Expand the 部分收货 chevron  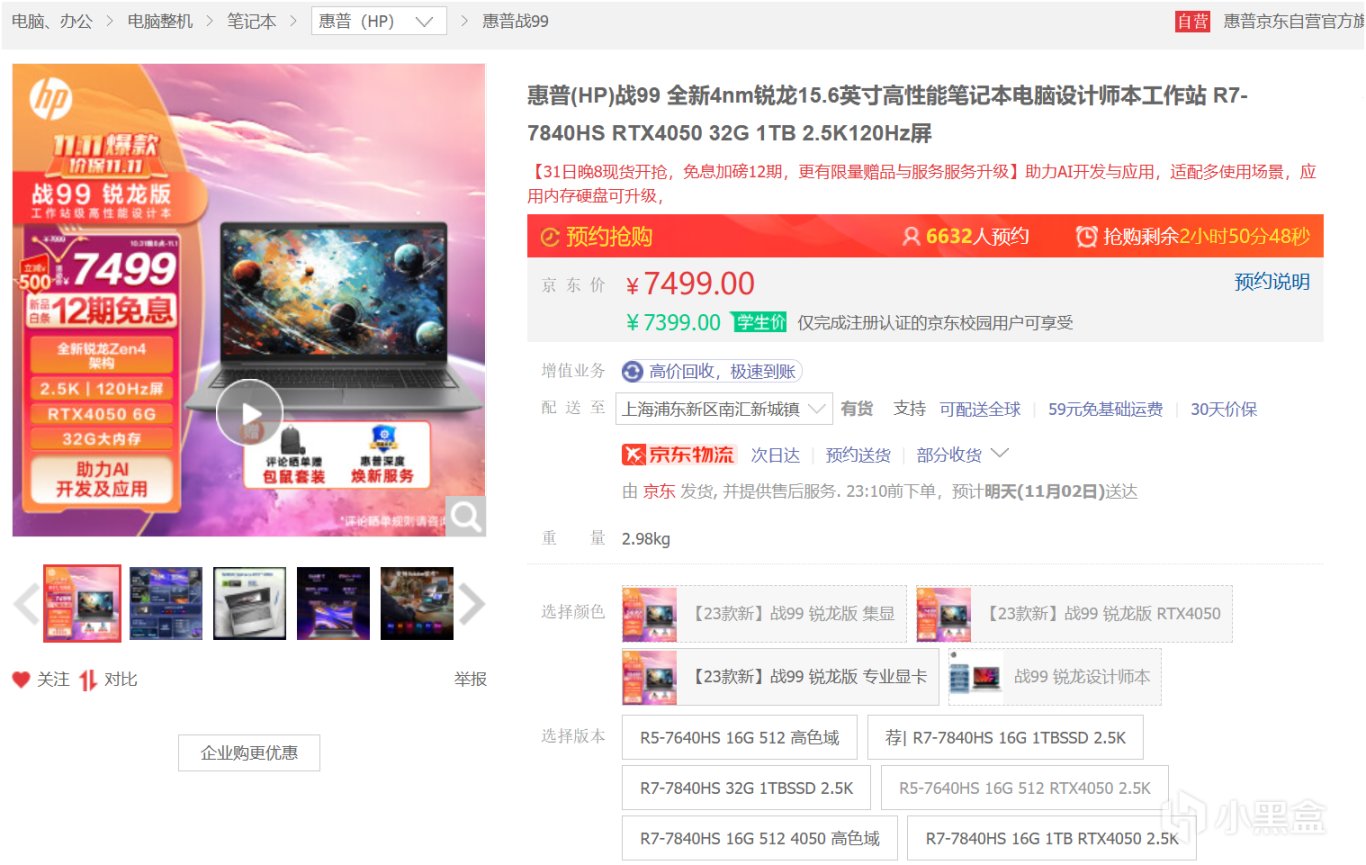998,454
